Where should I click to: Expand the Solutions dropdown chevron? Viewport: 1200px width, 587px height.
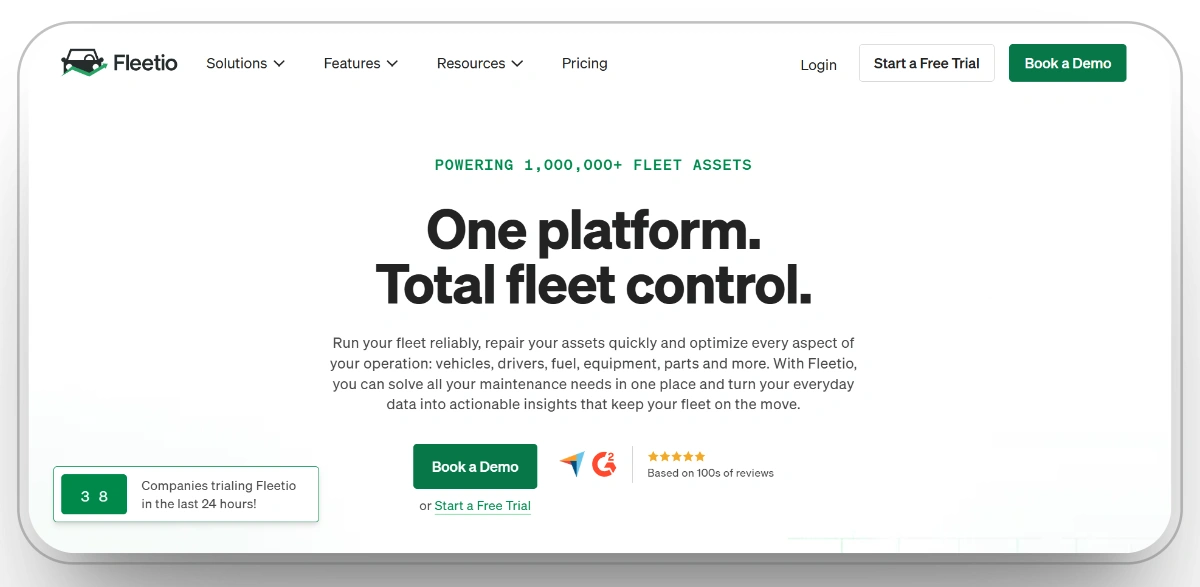[x=279, y=64]
